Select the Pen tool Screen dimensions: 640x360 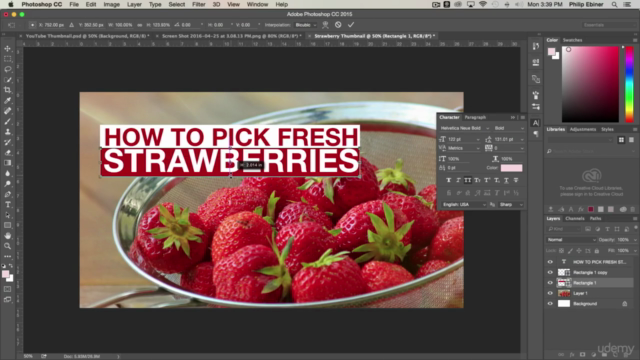point(7,194)
